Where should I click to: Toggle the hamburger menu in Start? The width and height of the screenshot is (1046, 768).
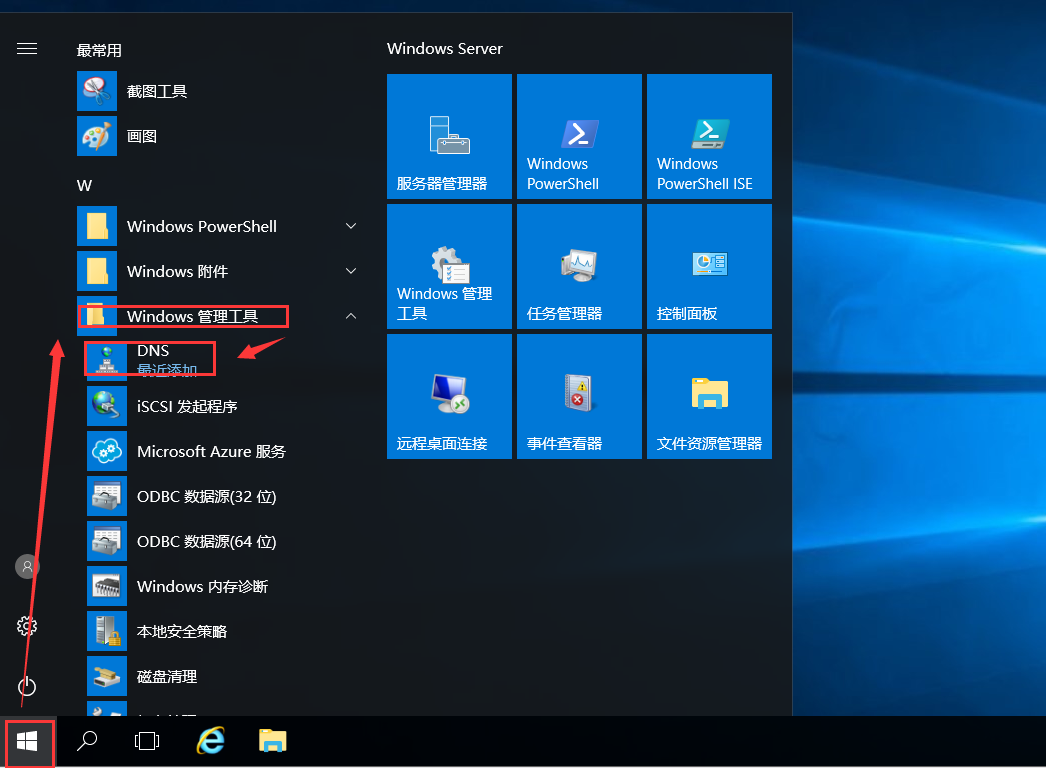(27, 49)
